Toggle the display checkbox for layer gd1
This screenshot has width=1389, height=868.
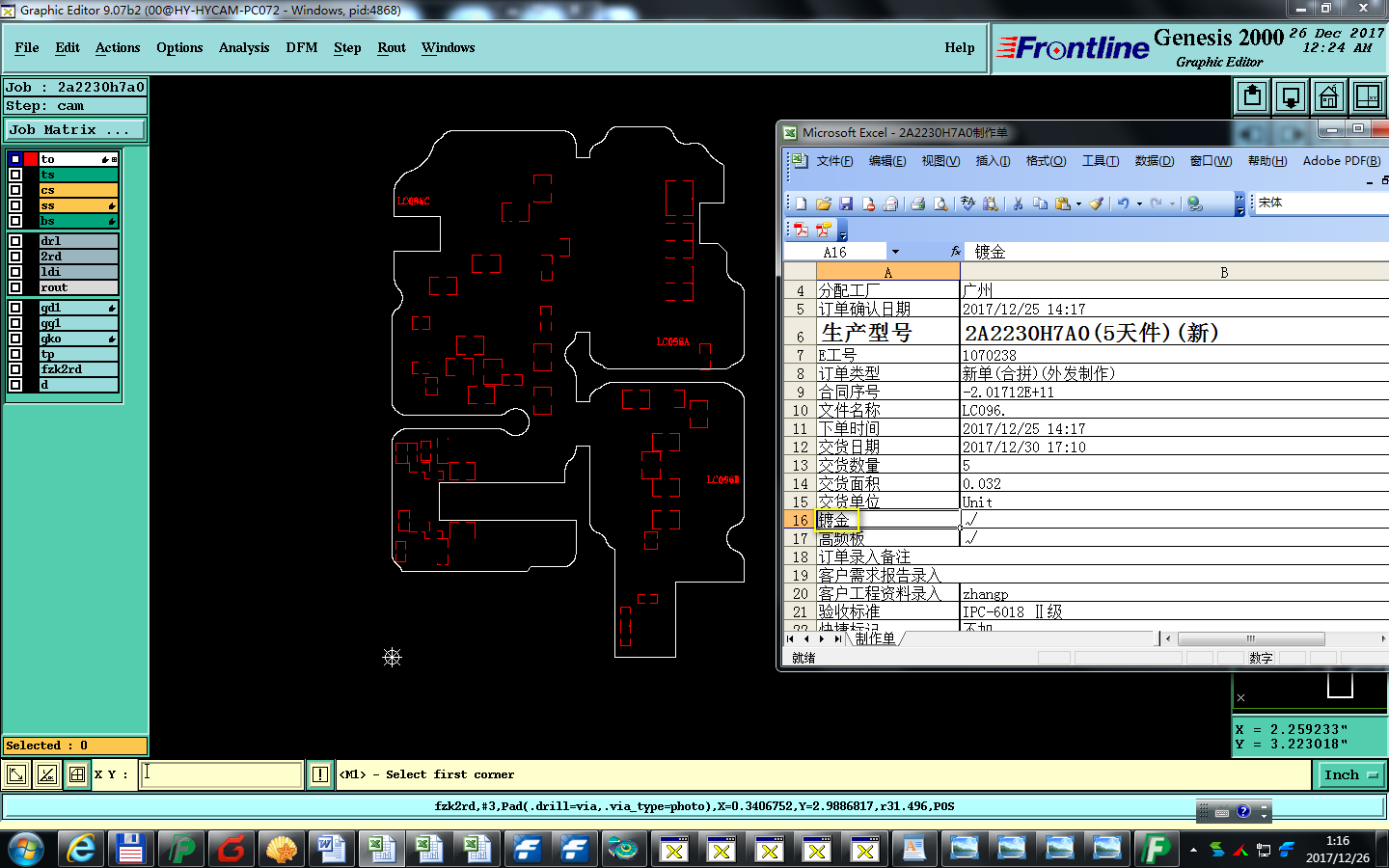coord(15,308)
